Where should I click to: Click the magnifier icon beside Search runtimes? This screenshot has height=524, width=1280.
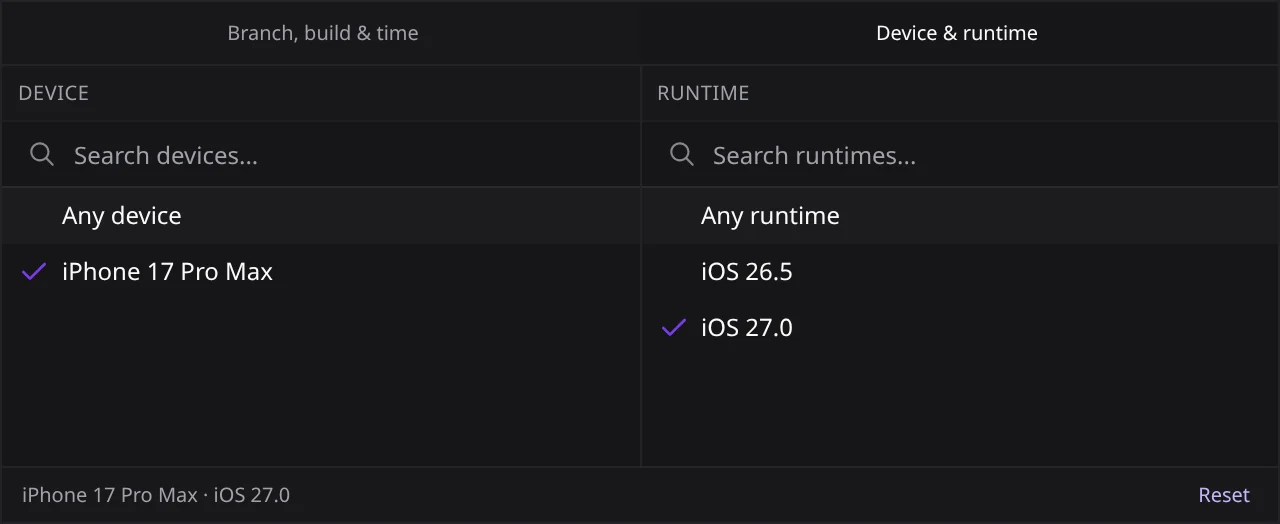click(682, 154)
